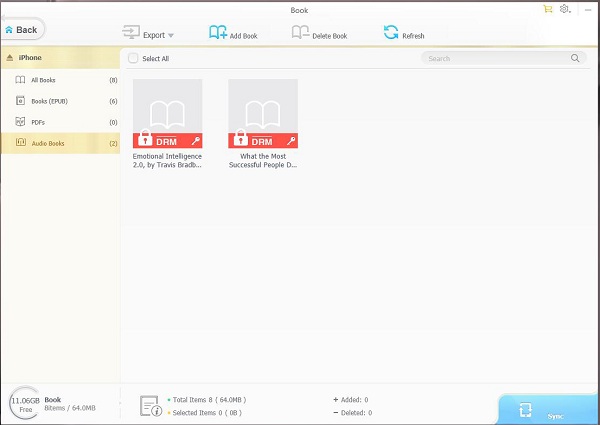600x425 pixels.
Task: Open settings via the gear icon
Action: click(x=565, y=9)
